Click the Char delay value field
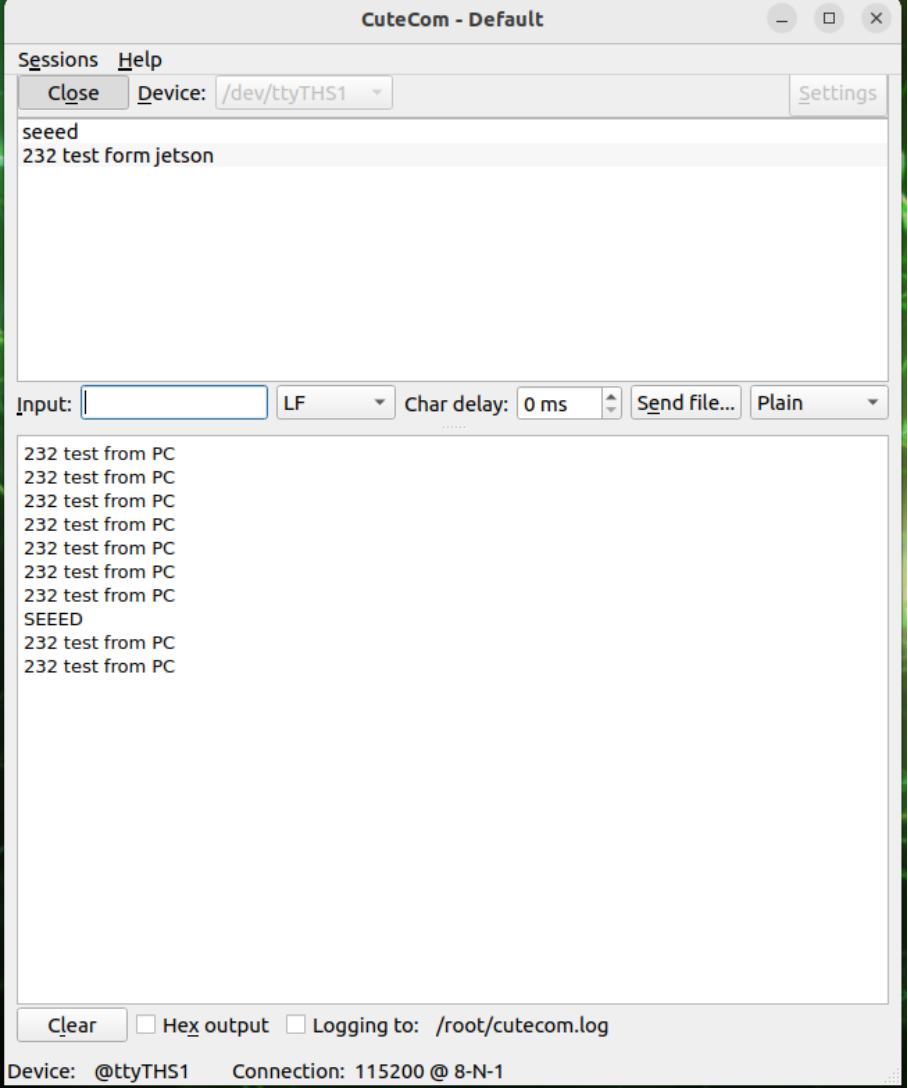The image size is (908, 1088). click(559, 403)
